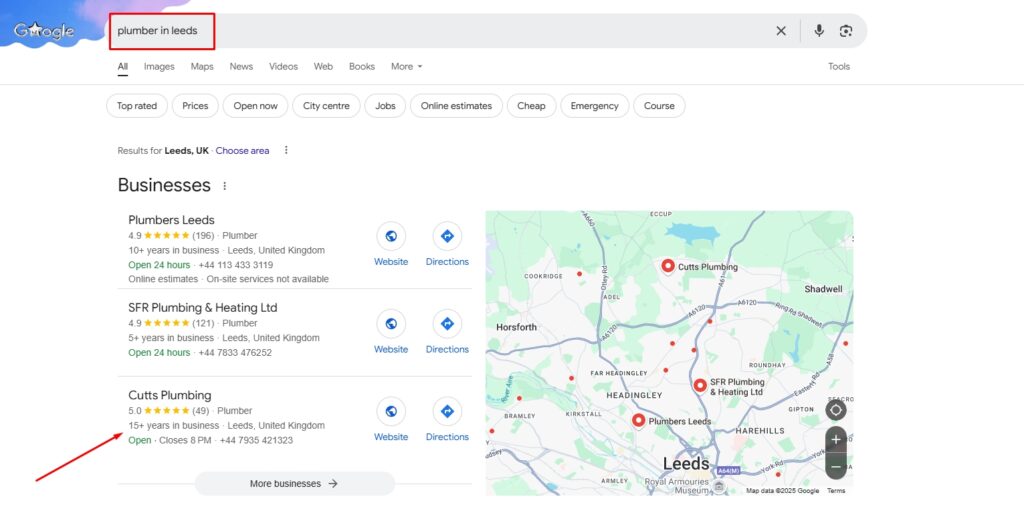The image size is (1024, 515).
Task: Click the Leeds city label on map
Action: pyautogui.click(x=686, y=463)
